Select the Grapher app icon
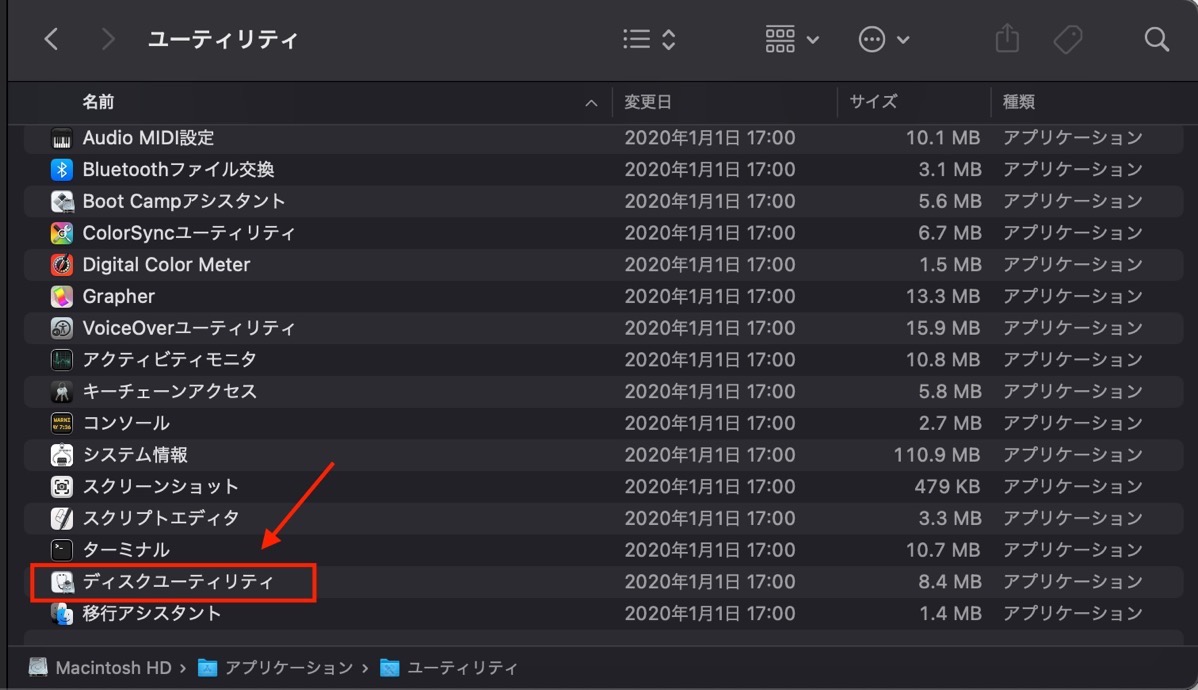The image size is (1198, 690). coord(62,296)
